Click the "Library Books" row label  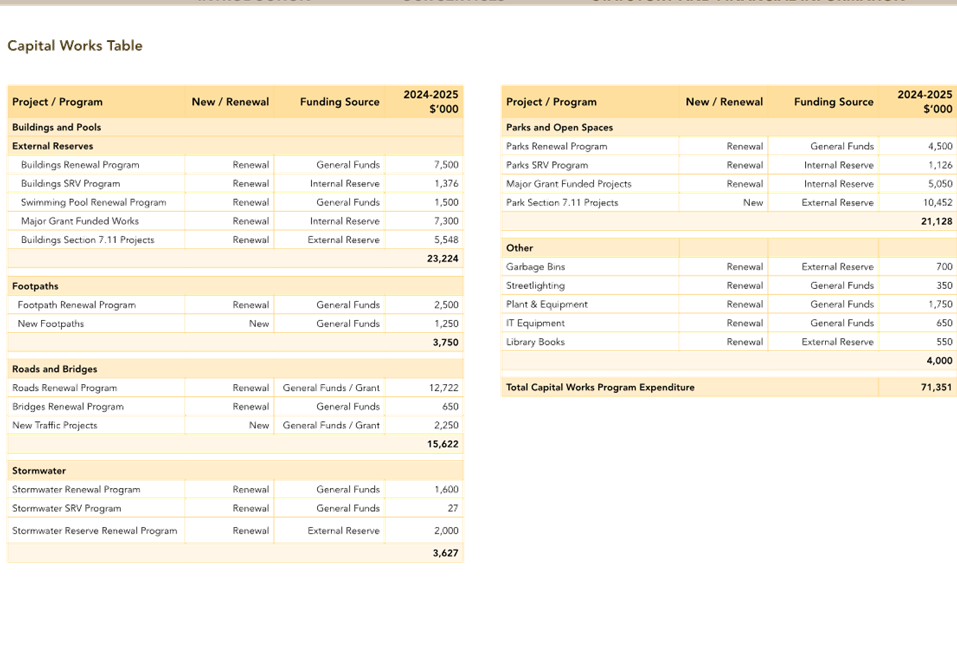click(x=535, y=342)
